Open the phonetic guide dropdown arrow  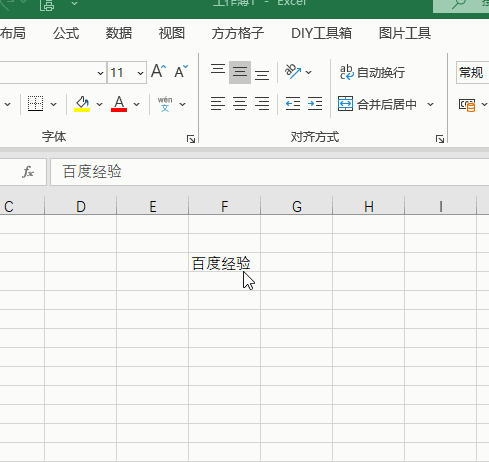[182, 104]
